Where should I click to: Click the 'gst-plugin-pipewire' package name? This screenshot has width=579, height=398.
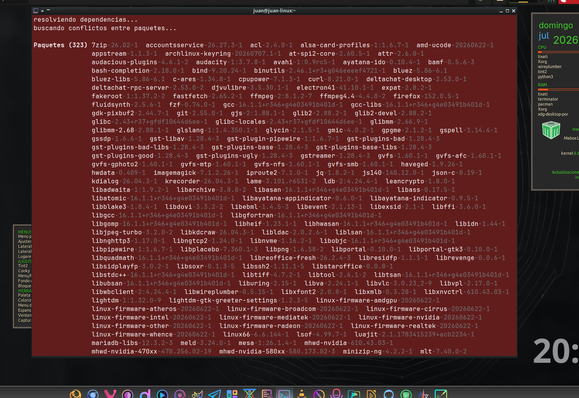click(264, 139)
